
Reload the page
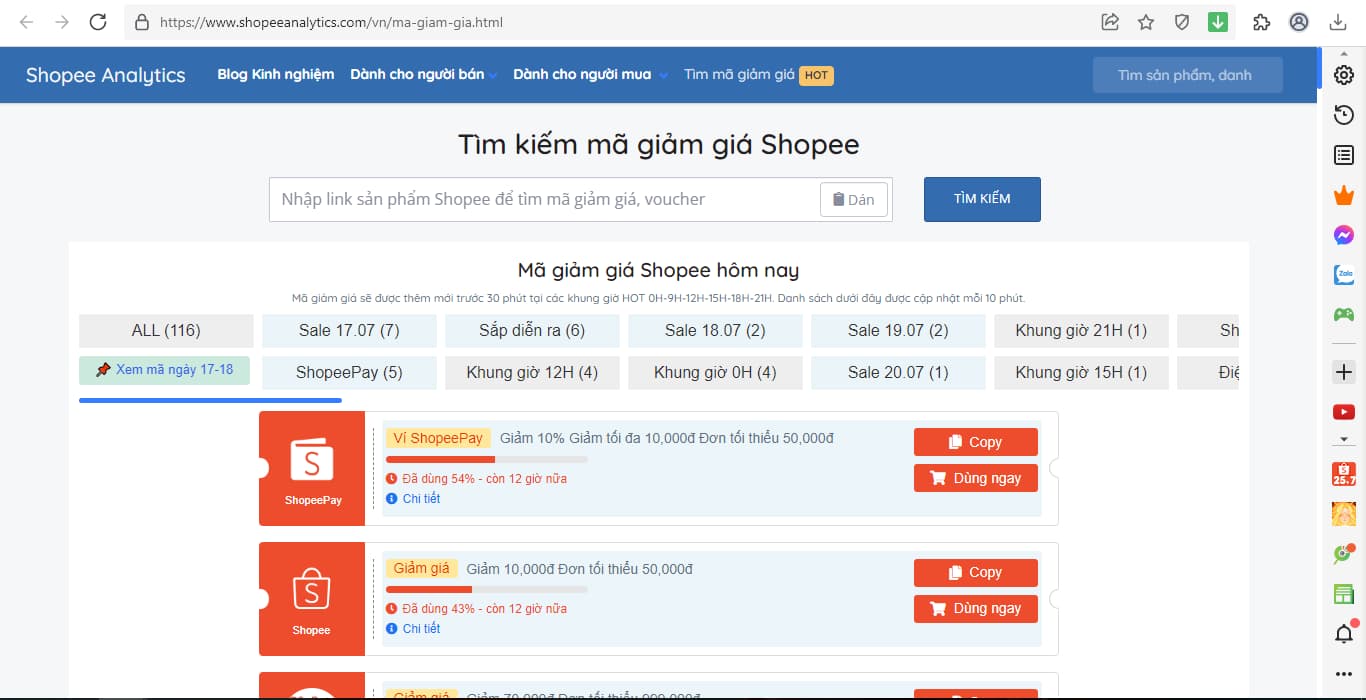tap(98, 22)
